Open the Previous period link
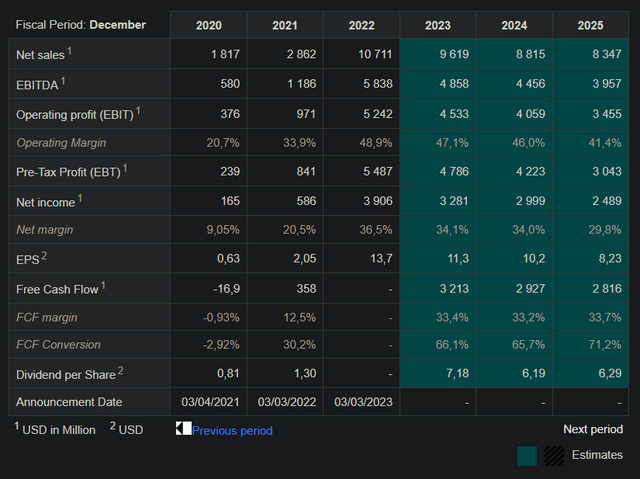 coord(232,430)
